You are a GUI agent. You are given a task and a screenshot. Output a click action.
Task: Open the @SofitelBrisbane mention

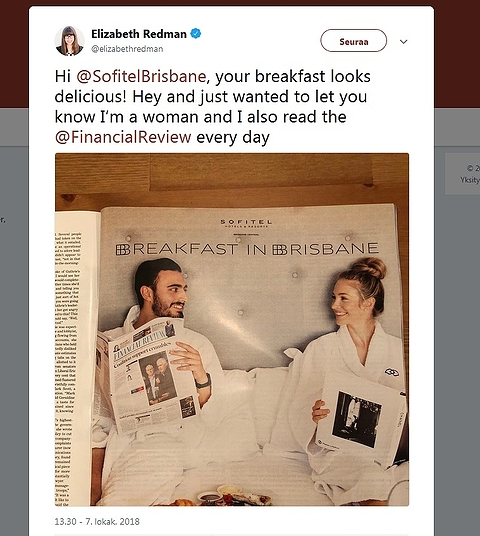coord(141,76)
